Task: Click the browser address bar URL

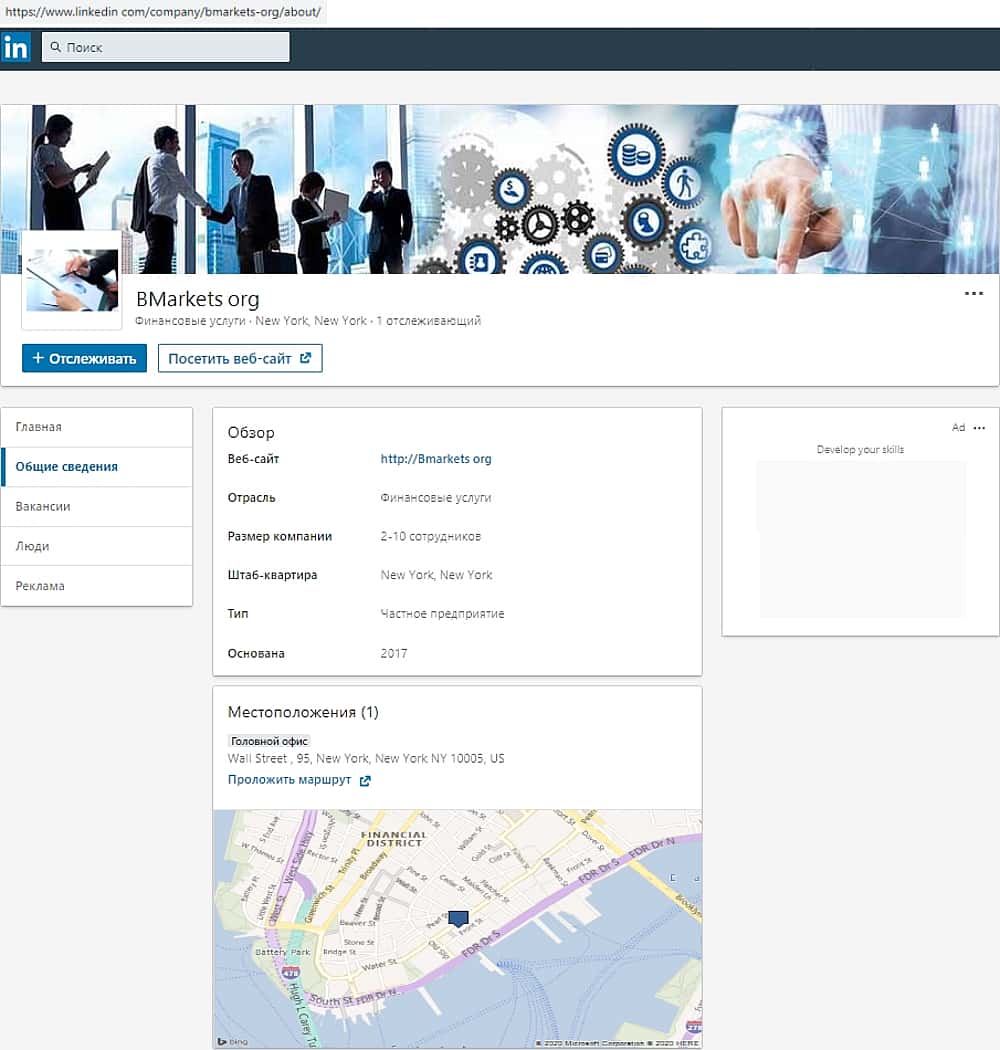Action: pos(163,11)
